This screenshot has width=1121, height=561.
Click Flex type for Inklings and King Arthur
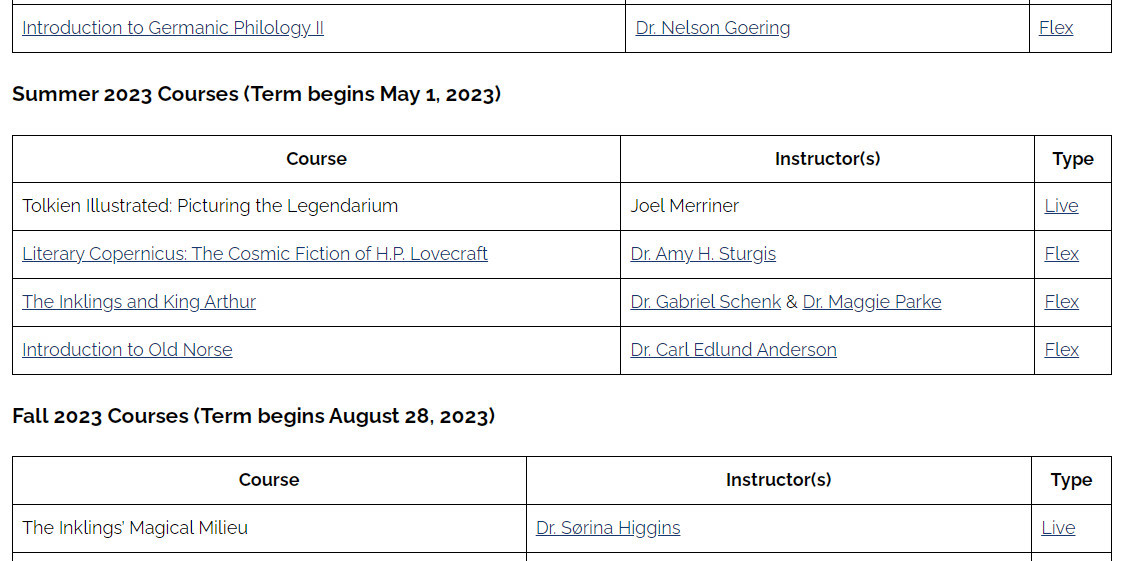point(1061,302)
